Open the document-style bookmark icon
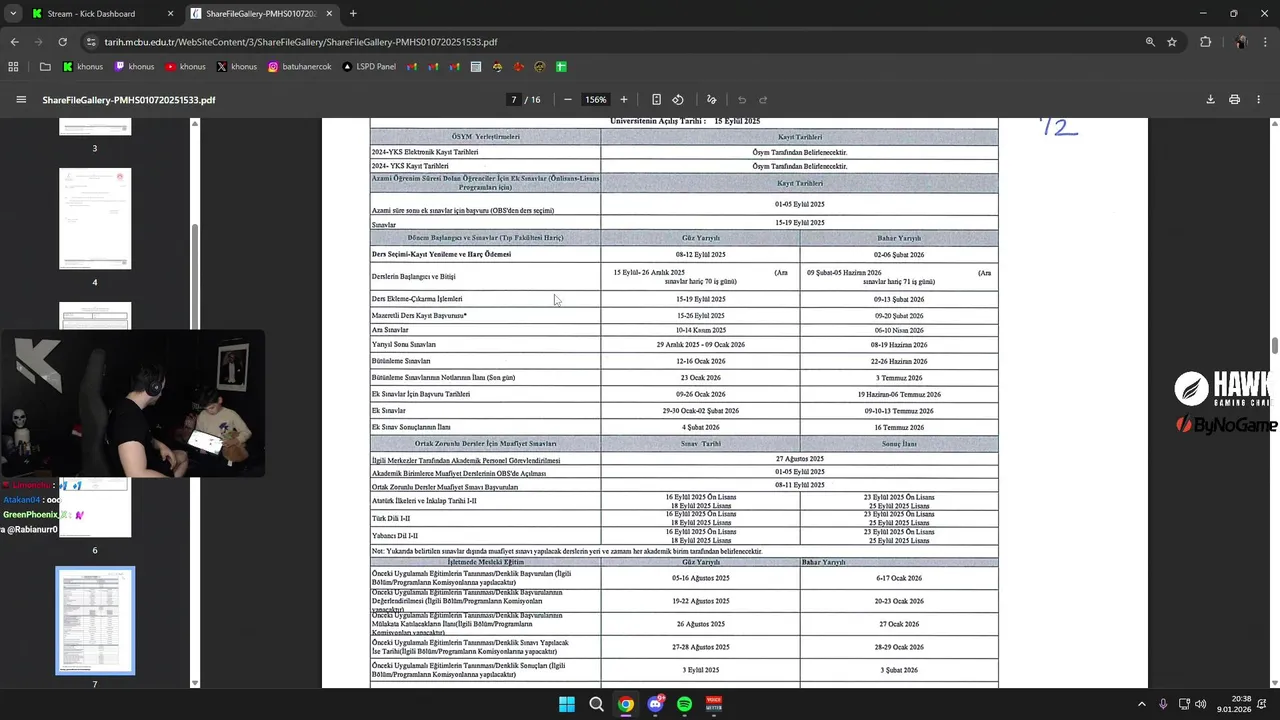The height and width of the screenshot is (720, 1280). [476, 67]
